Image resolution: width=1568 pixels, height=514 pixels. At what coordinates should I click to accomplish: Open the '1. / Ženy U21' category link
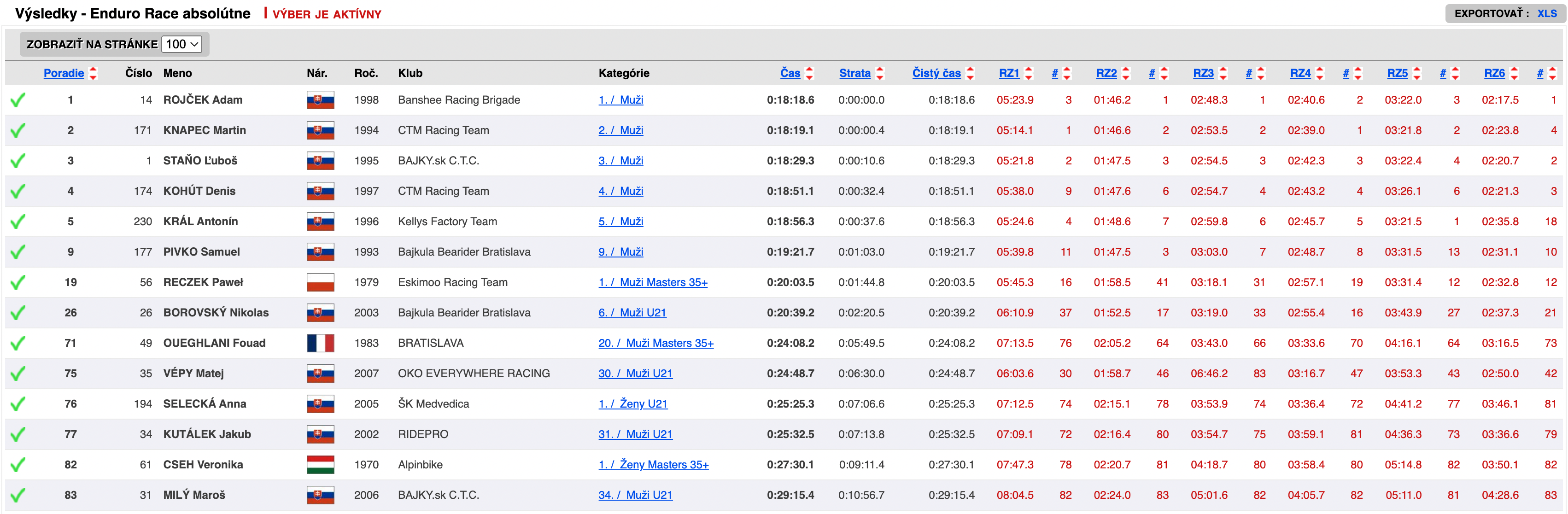[x=632, y=404]
